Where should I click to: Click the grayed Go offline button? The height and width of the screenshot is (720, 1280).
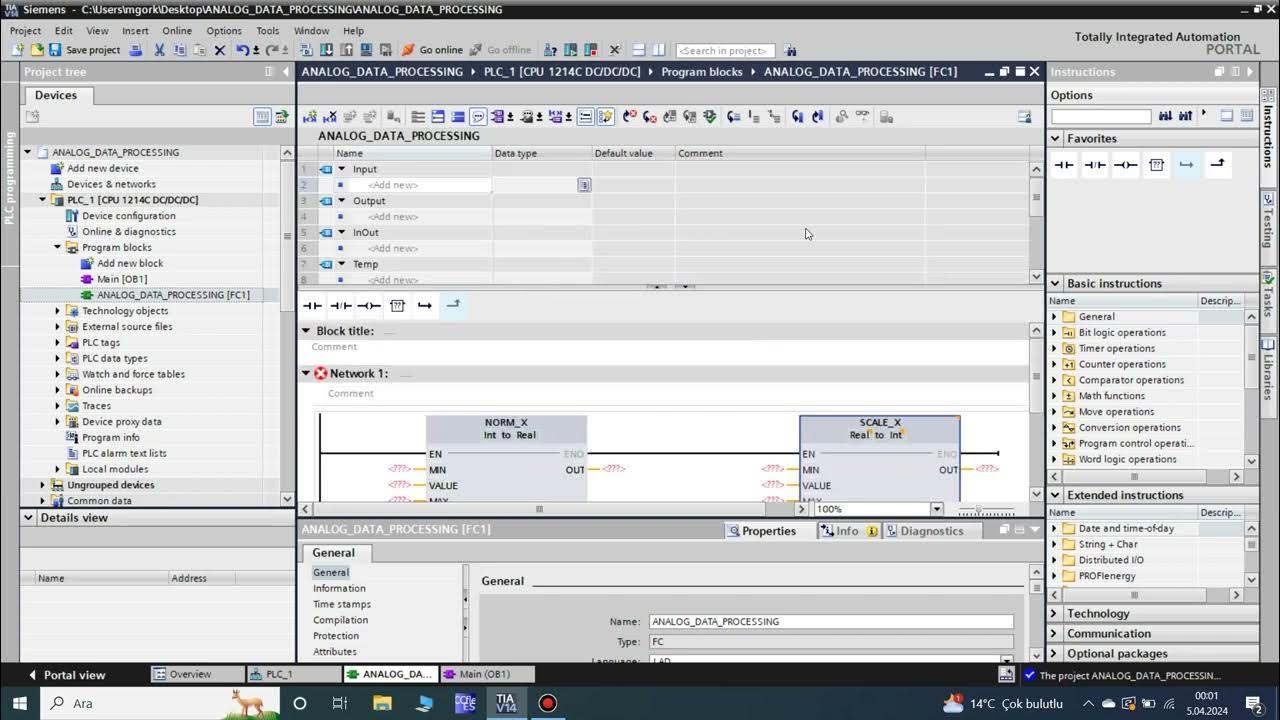click(x=500, y=50)
